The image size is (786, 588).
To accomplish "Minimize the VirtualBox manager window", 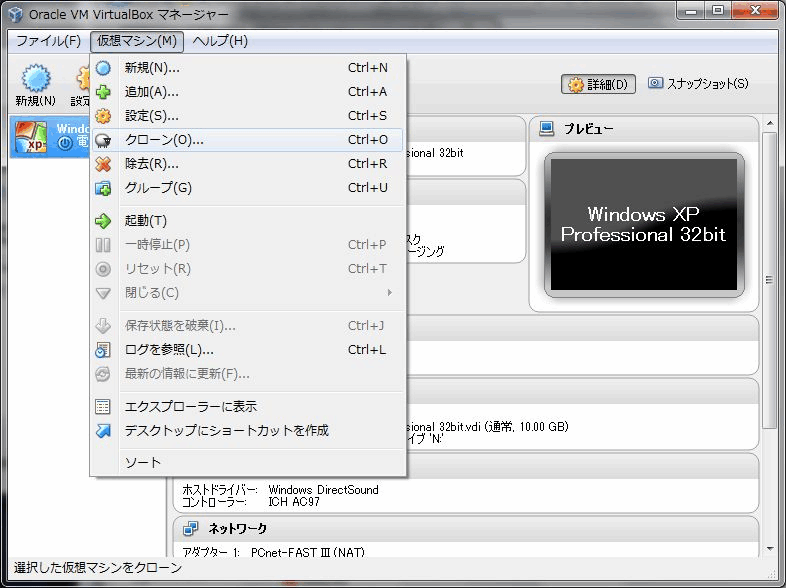I will coord(691,11).
